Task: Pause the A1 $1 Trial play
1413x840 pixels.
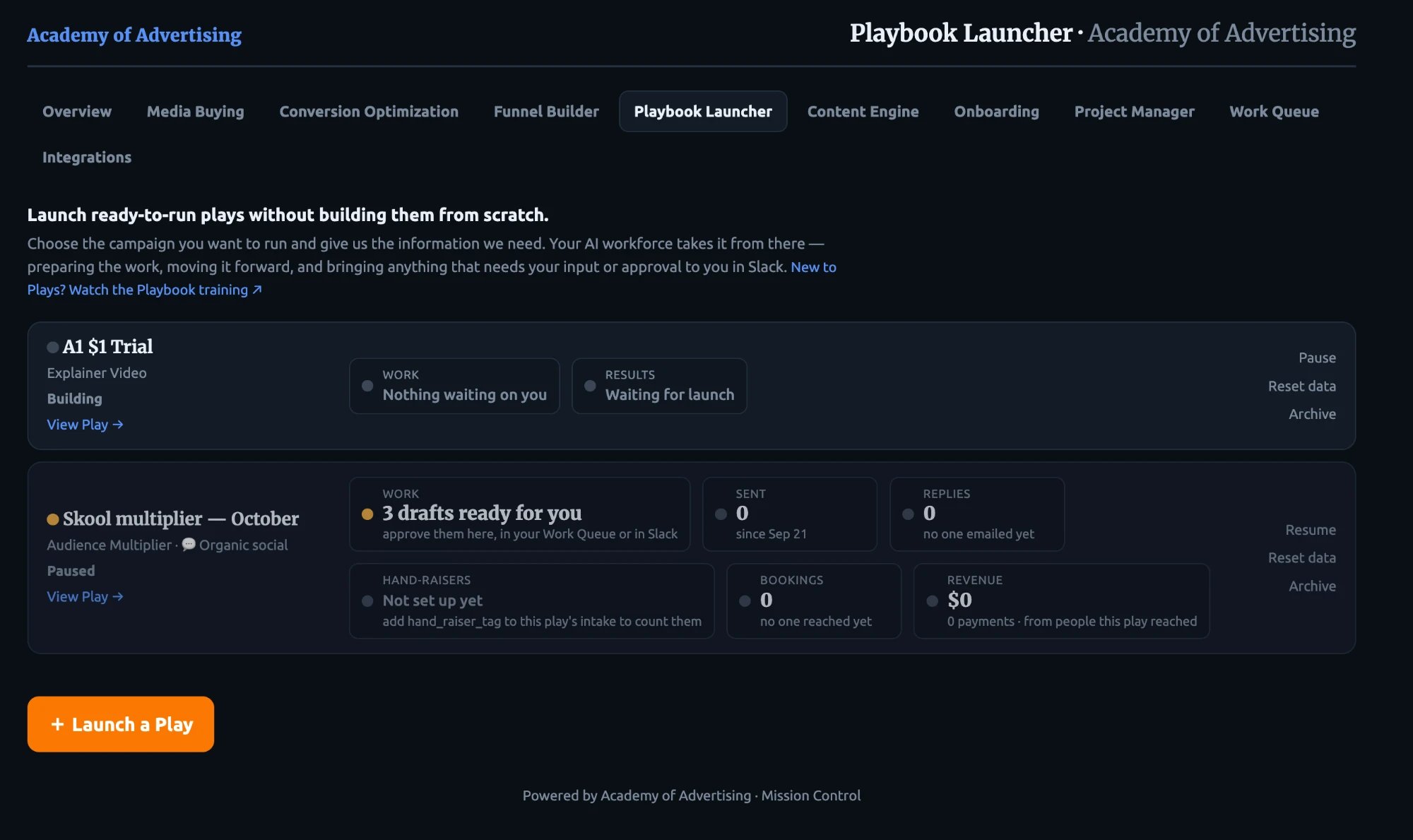Action: [1317, 357]
